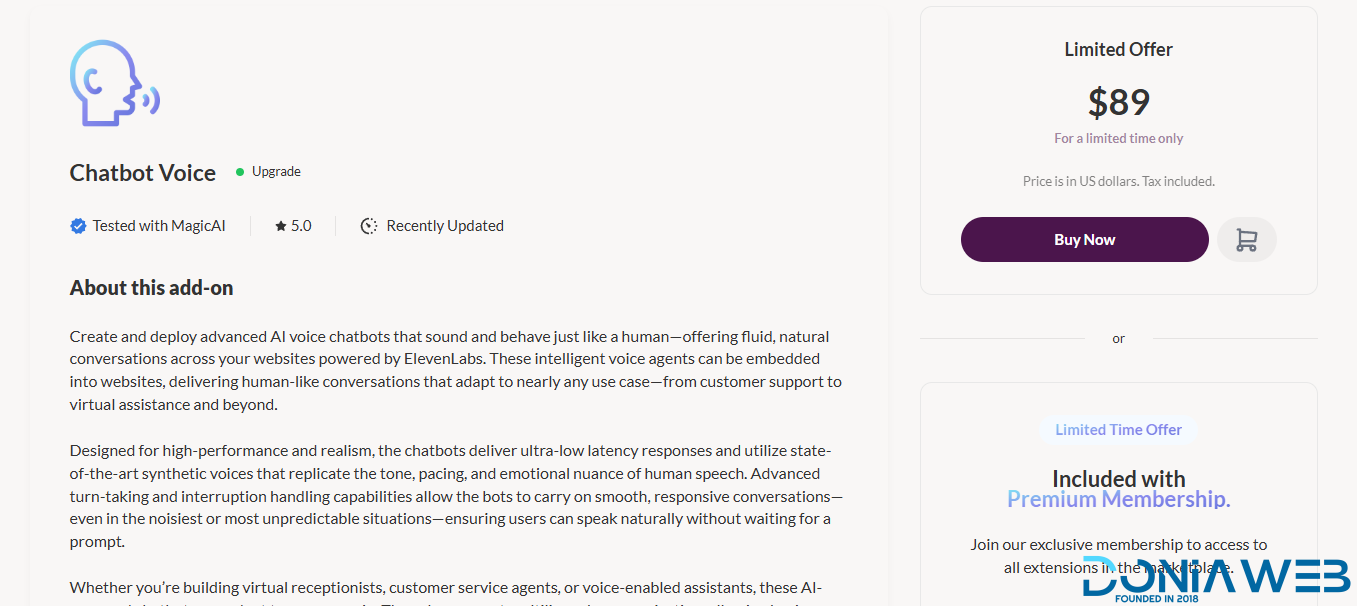Screen dimensions: 1357x606
Task: Click the For a limited time only text
Action: click(1118, 139)
